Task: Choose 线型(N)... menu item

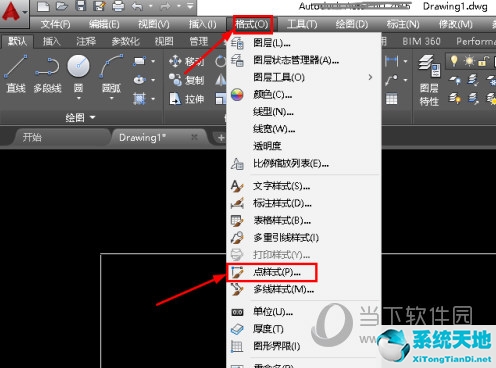Action: click(x=303, y=112)
